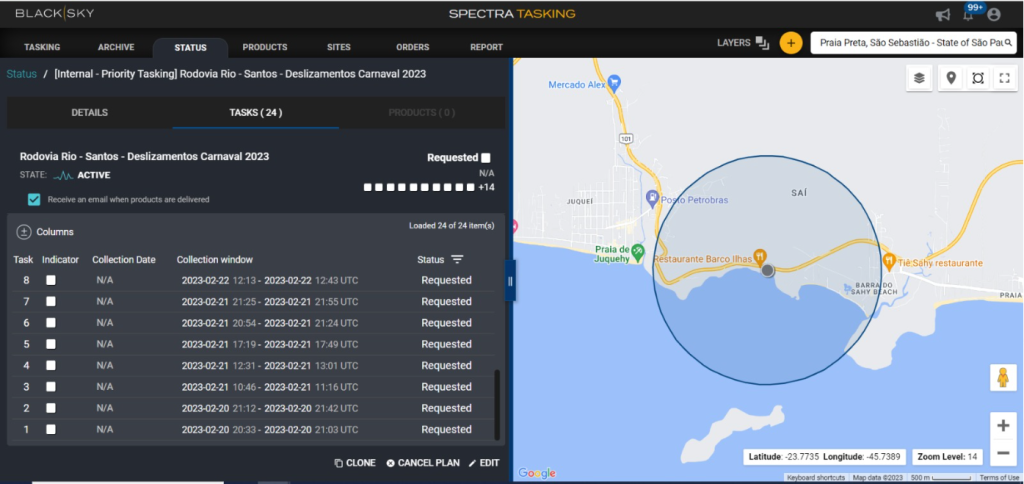Viewport: 1024px width, 484px height.
Task: Click the ACTIVE state label
Action: point(94,175)
